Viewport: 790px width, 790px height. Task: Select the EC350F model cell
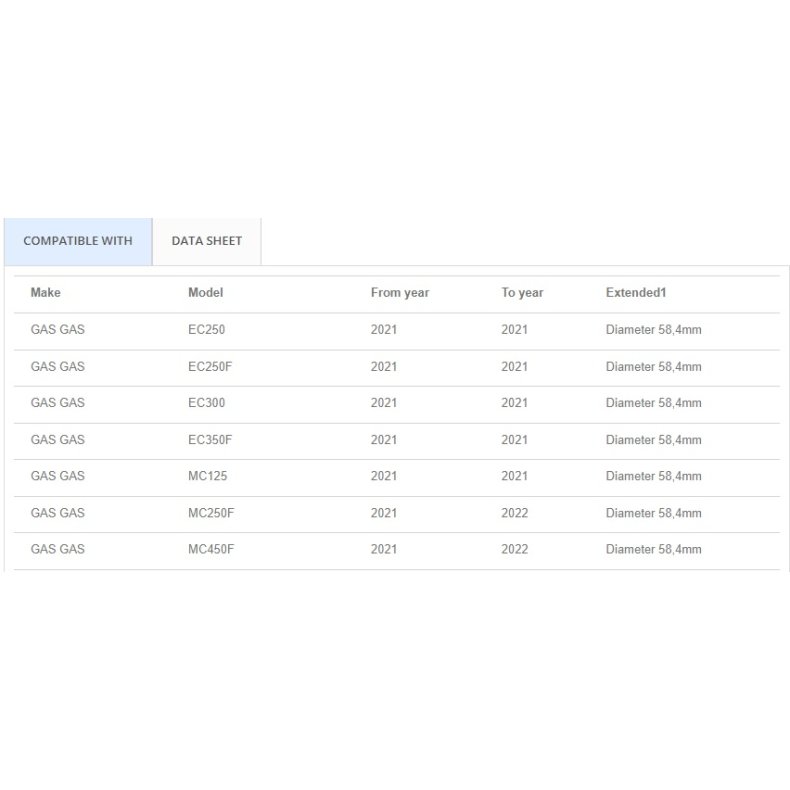[210, 440]
